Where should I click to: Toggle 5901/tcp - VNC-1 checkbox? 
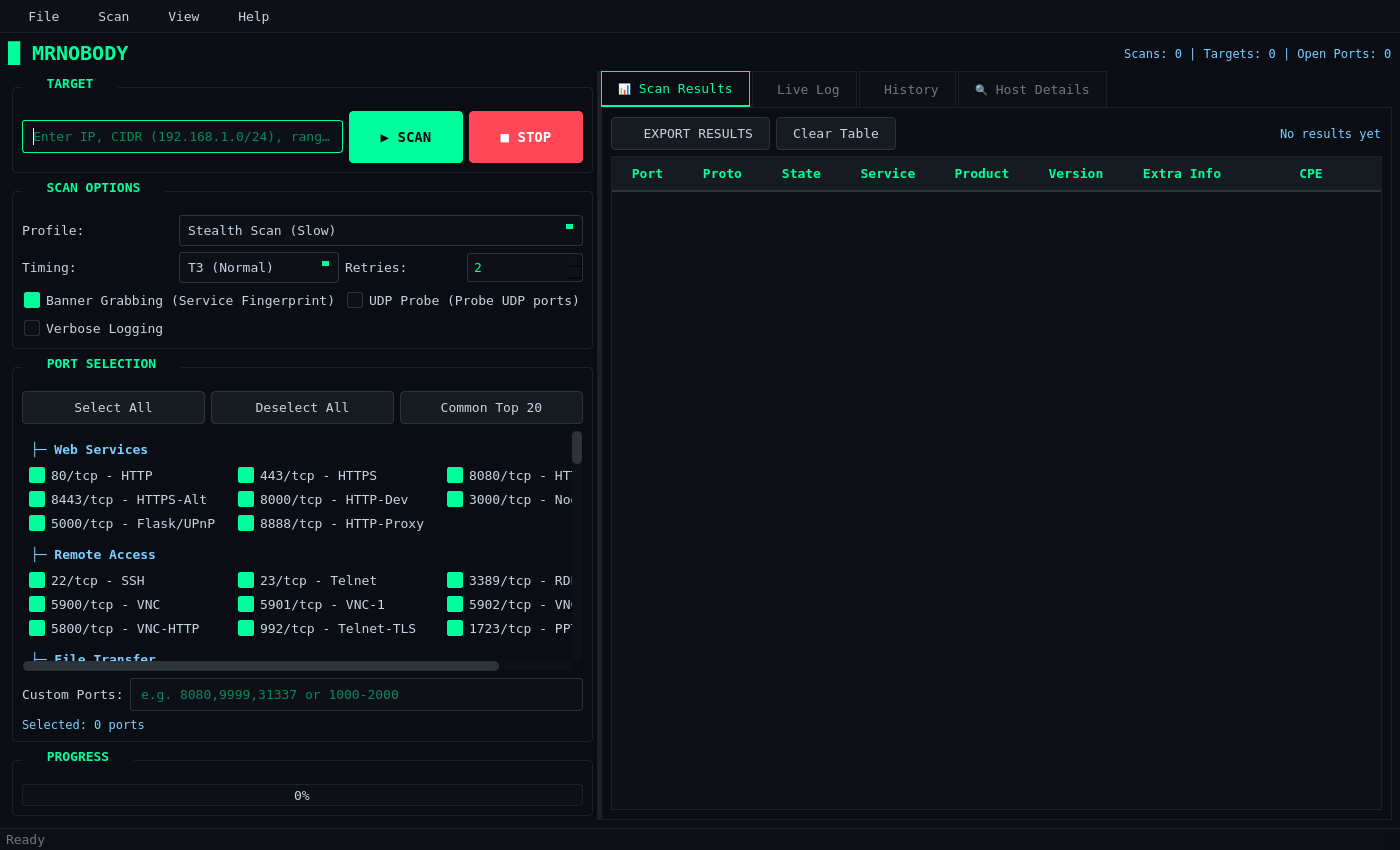tap(246, 604)
